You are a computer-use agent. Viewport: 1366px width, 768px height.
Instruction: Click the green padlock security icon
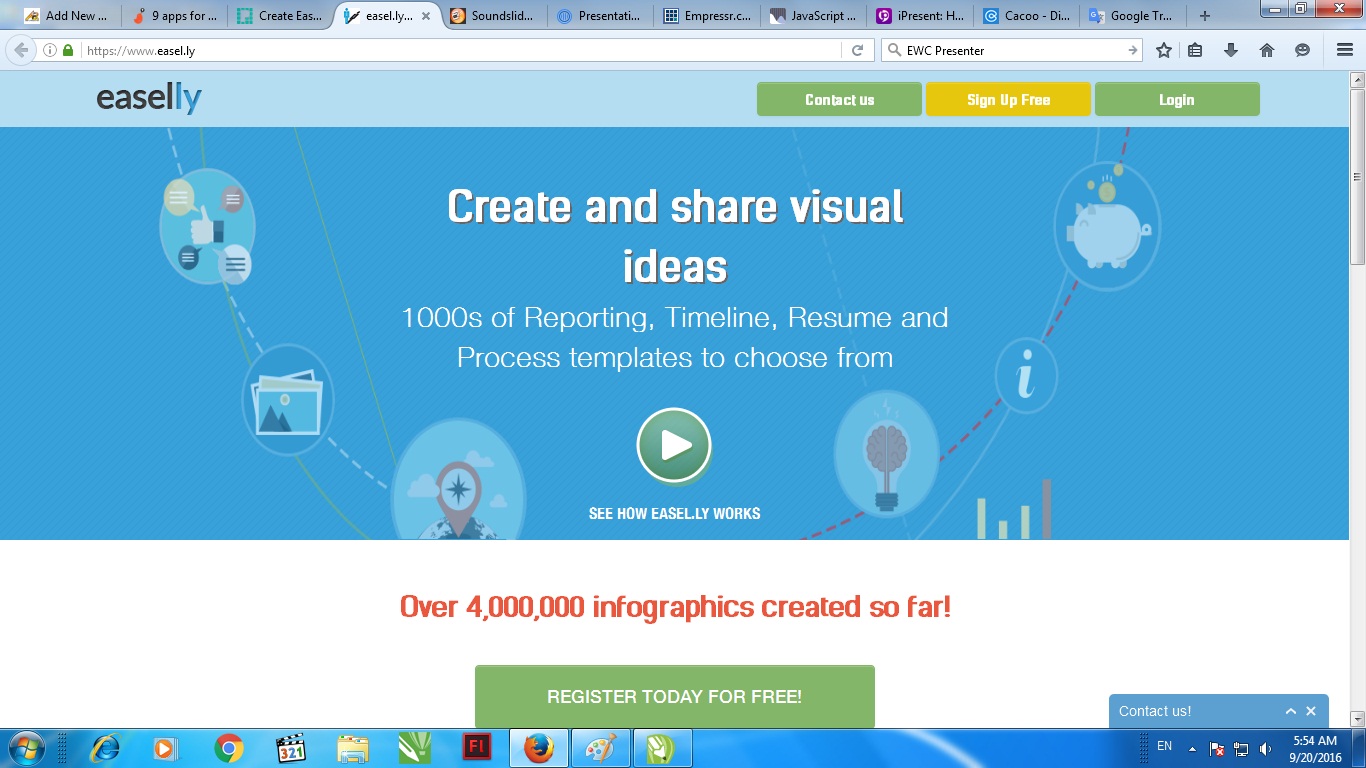pyautogui.click(x=68, y=50)
